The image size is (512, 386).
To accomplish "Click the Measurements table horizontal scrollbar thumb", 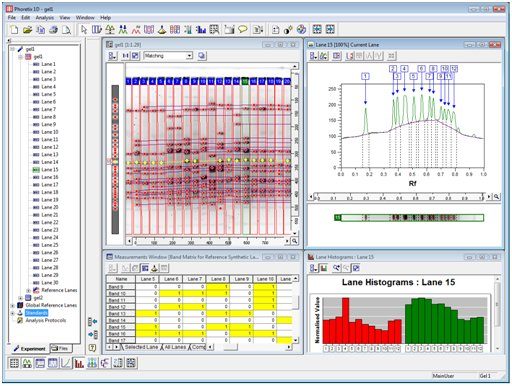I will (x=230, y=347).
